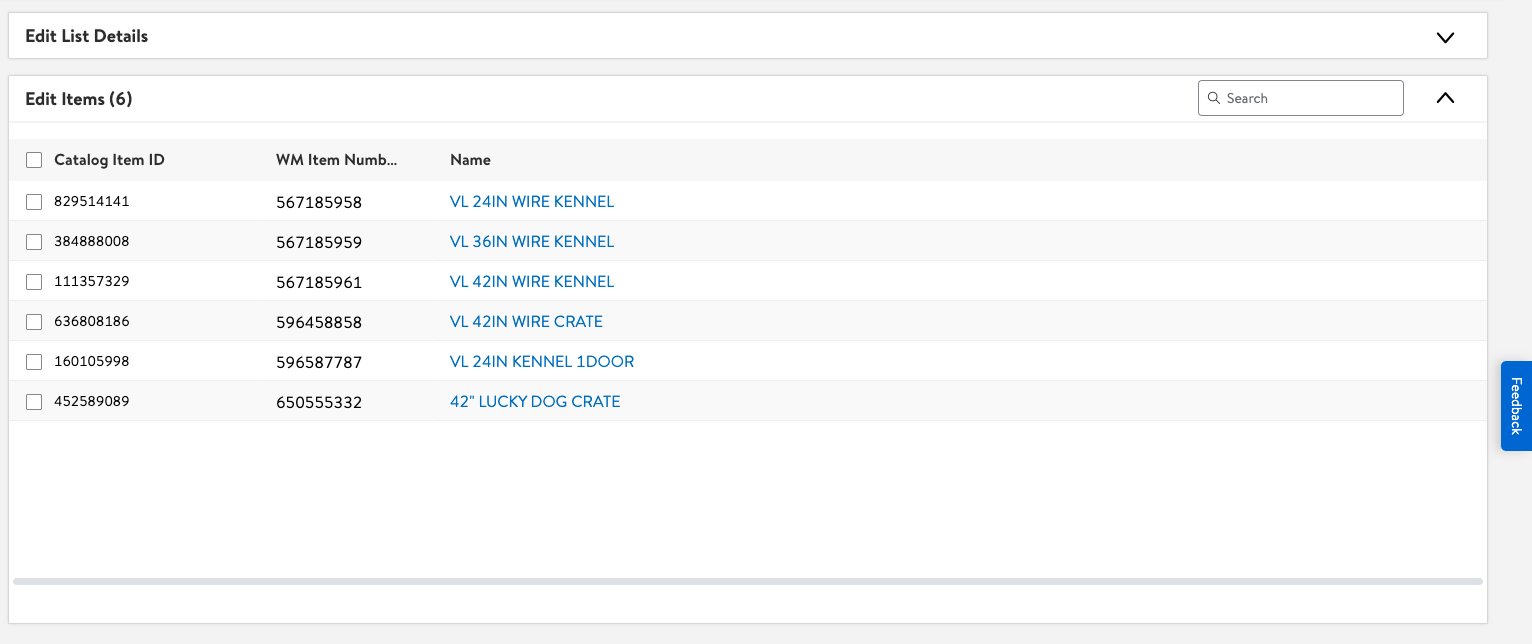
Task: Select WM item number 567185959
Action: pos(319,243)
